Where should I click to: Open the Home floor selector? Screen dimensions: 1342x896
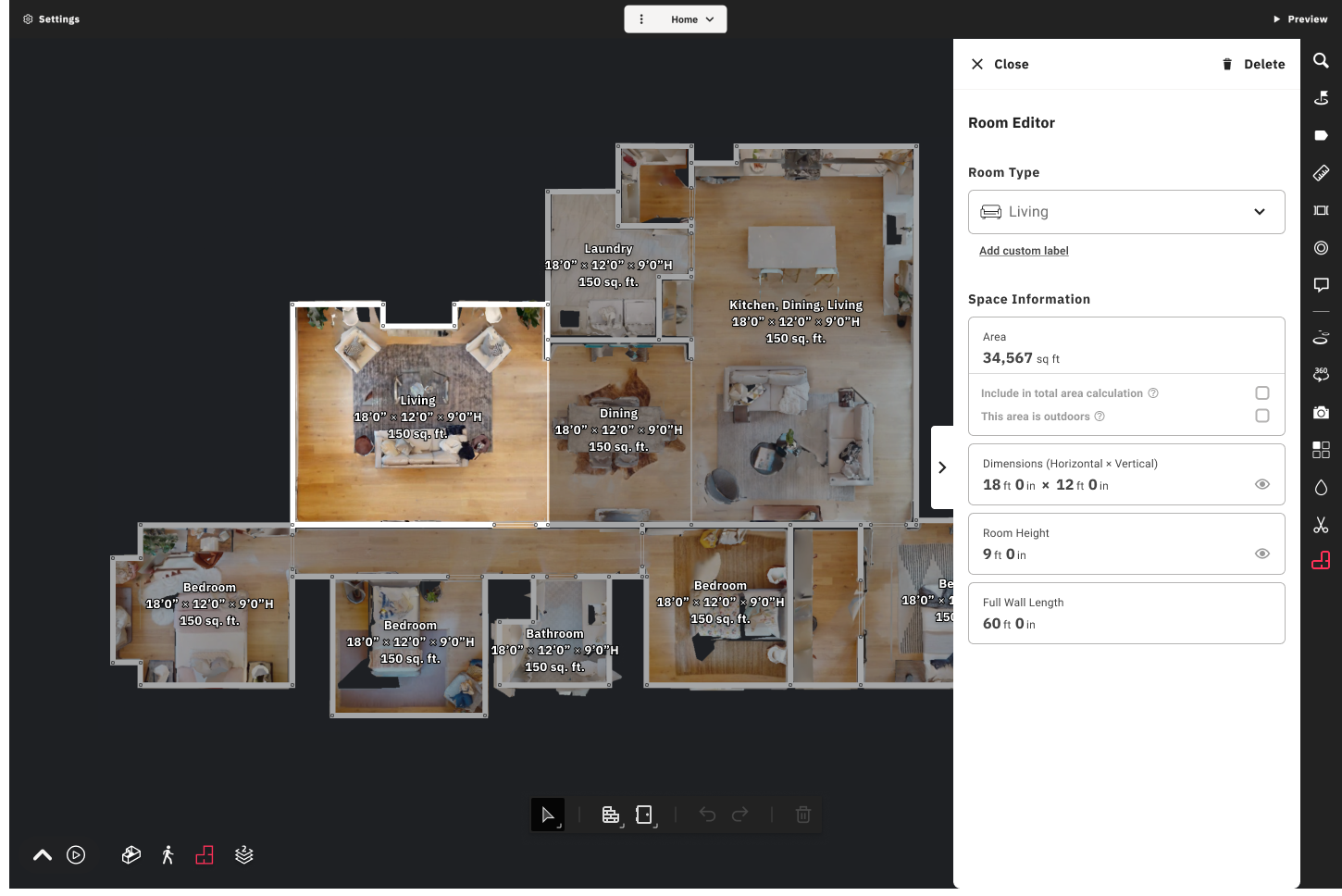click(690, 19)
